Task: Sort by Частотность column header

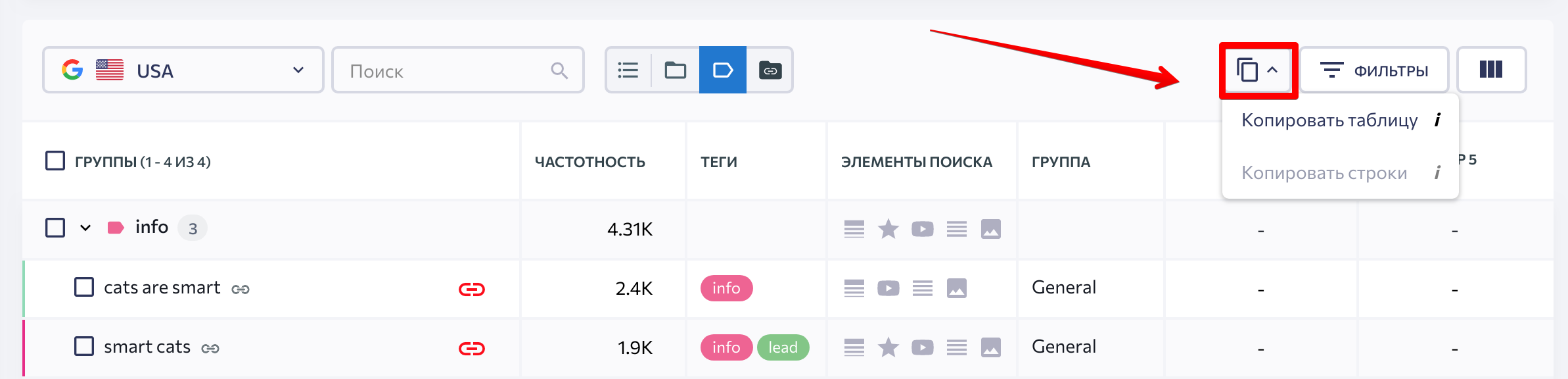Action: (x=590, y=162)
